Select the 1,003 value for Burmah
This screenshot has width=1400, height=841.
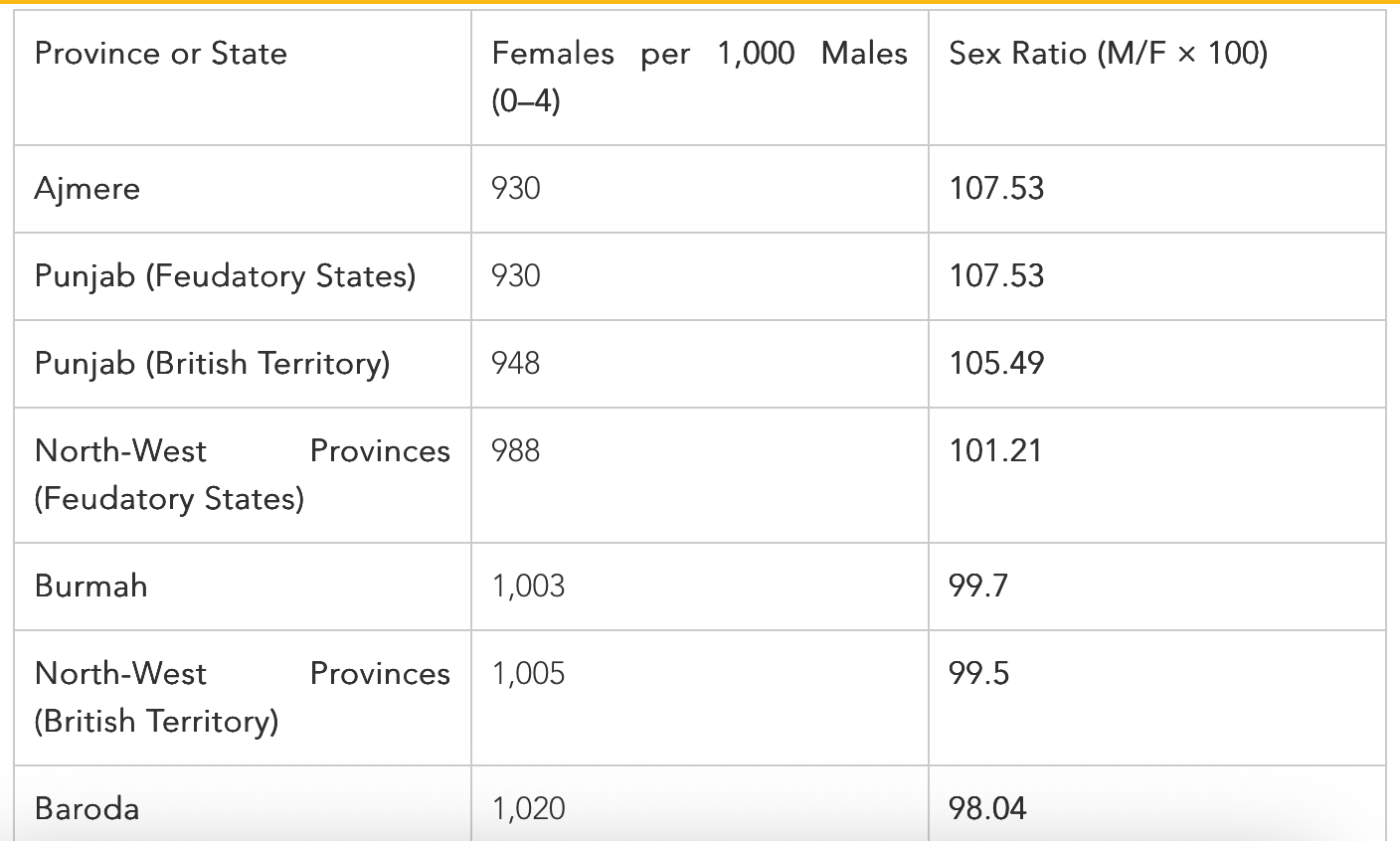[528, 587]
